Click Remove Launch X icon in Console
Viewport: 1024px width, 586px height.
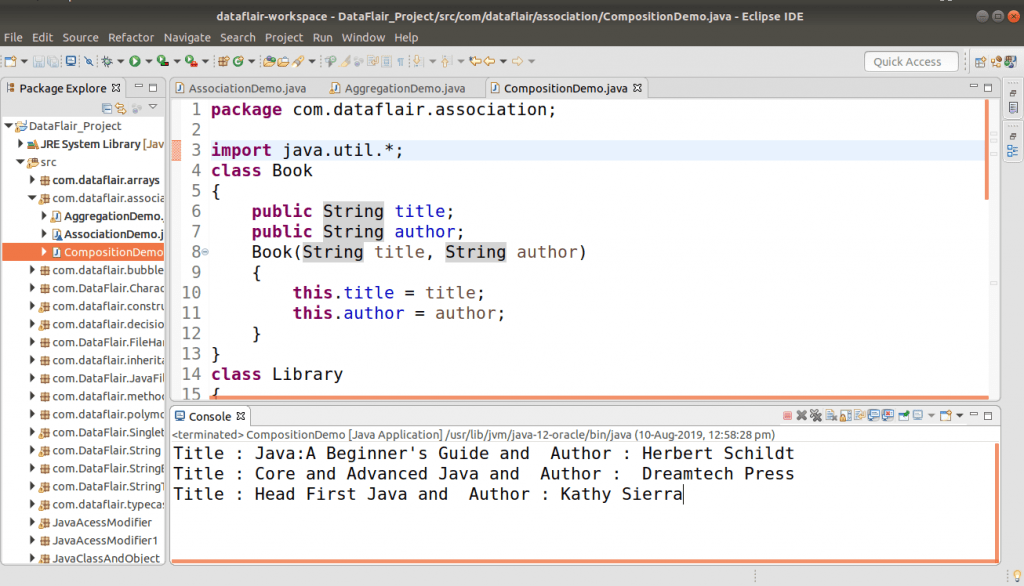click(x=801, y=415)
